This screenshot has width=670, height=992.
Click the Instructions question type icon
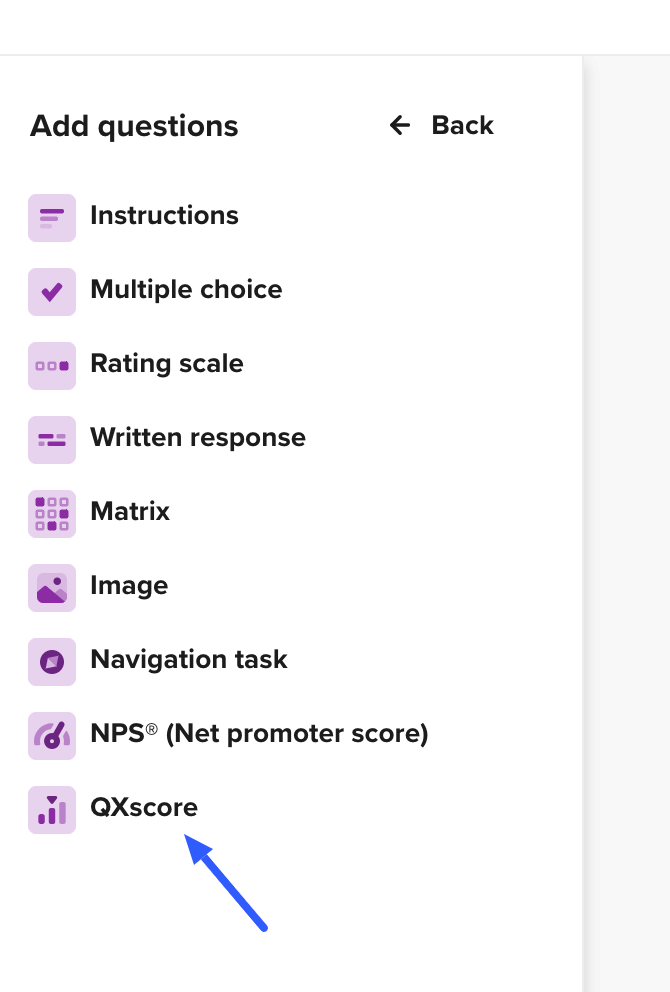point(52,217)
